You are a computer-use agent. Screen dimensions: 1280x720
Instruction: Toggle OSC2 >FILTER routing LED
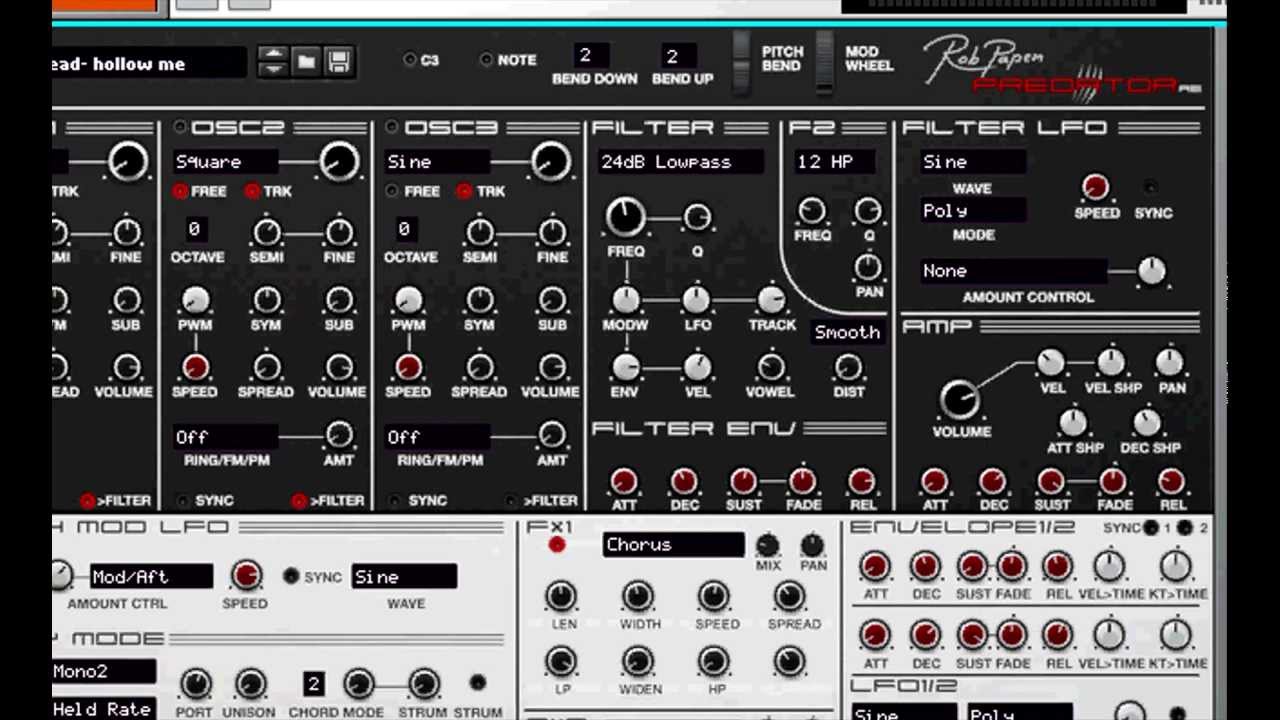click(x=298, y=500)
